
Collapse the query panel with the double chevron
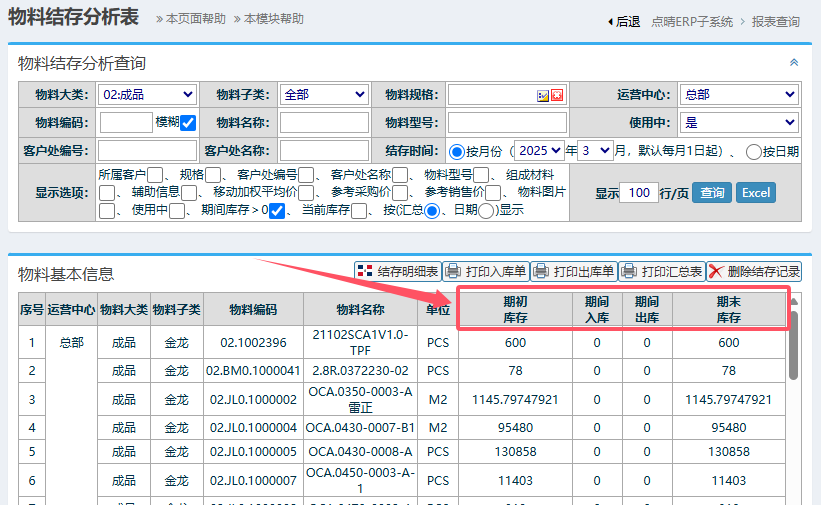(794, 62)
